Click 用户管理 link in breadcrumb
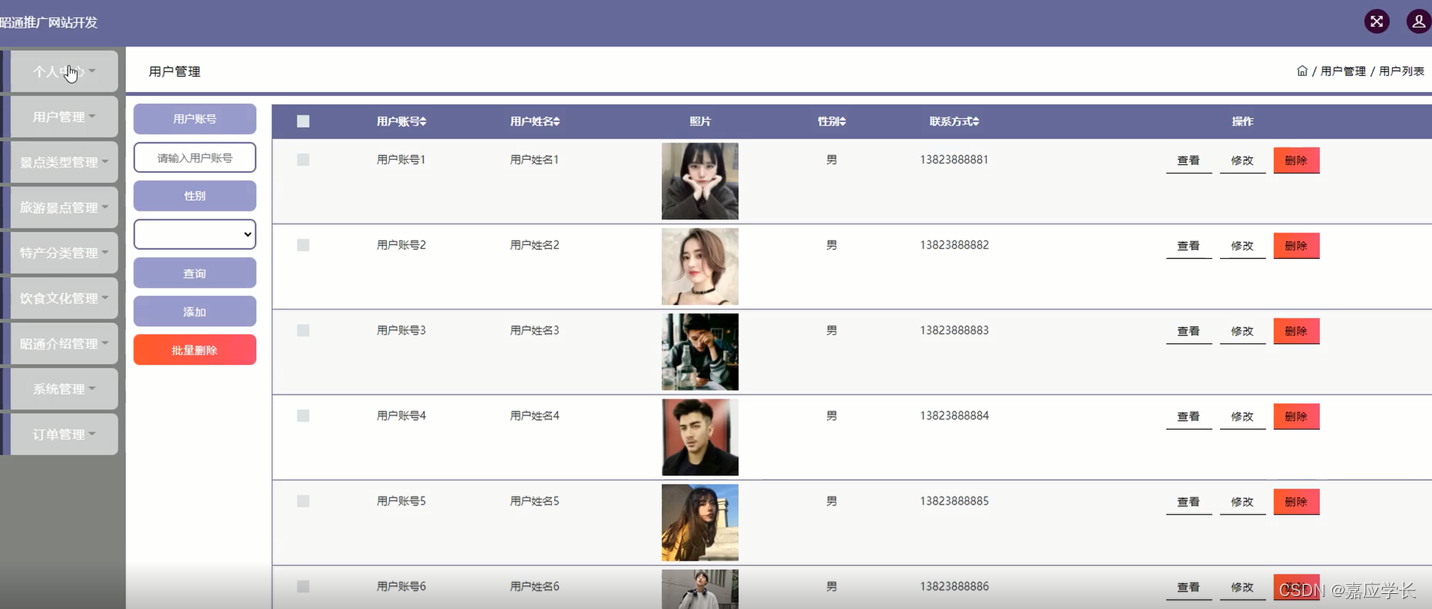 tap(1343, 71)
